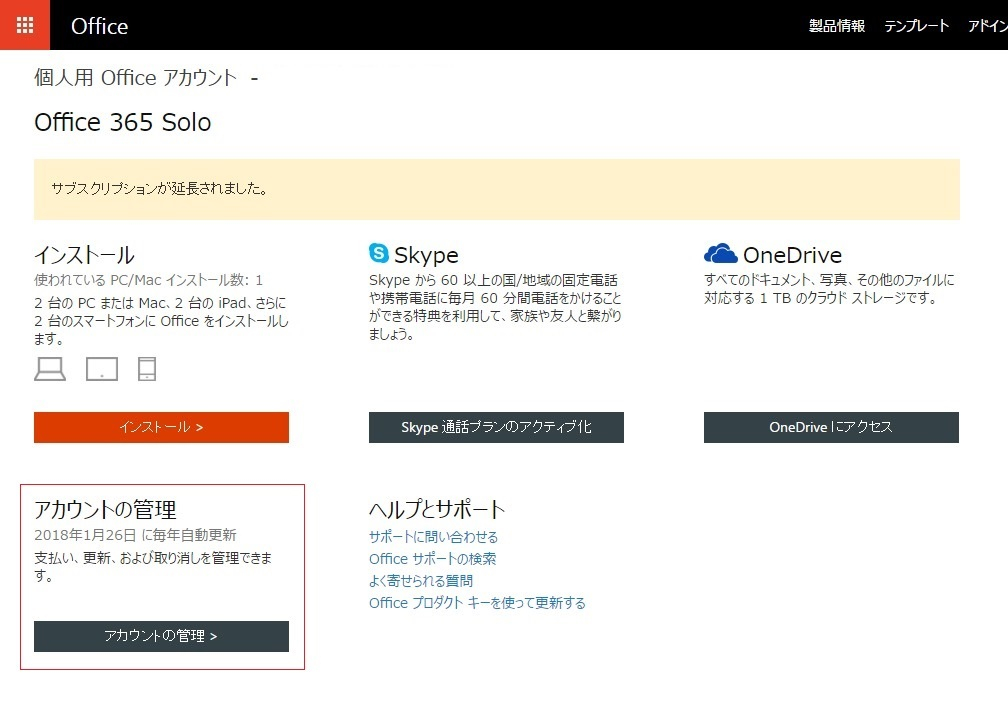Click the tablet device icon
The height and width of the screenshot is (707, 1008).
102,369
